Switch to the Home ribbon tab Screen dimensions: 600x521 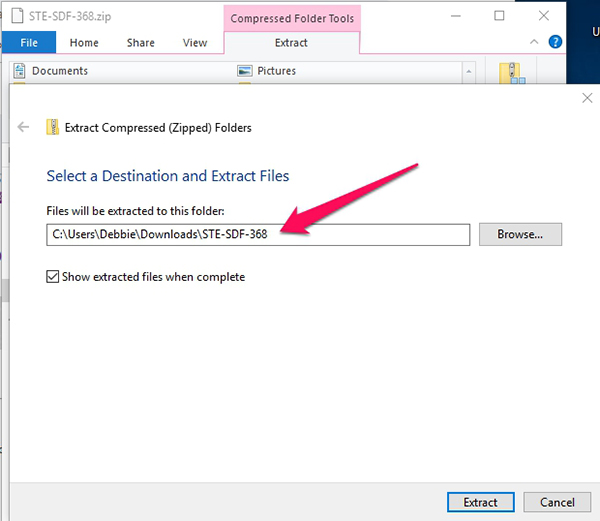pyautogui.click(x=84, y=43)
